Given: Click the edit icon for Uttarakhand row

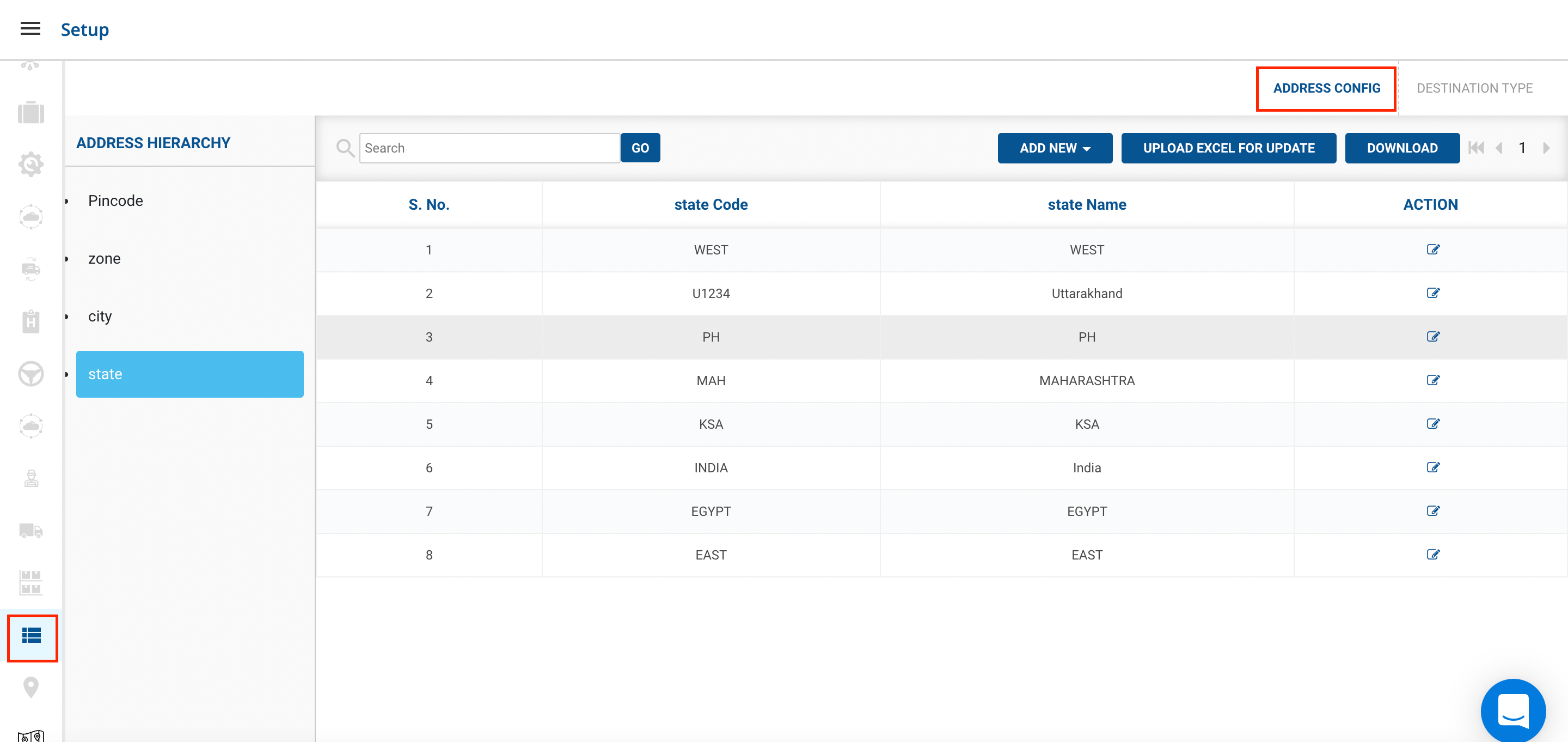Looking at the screenshot, I should coord(1432,293).
